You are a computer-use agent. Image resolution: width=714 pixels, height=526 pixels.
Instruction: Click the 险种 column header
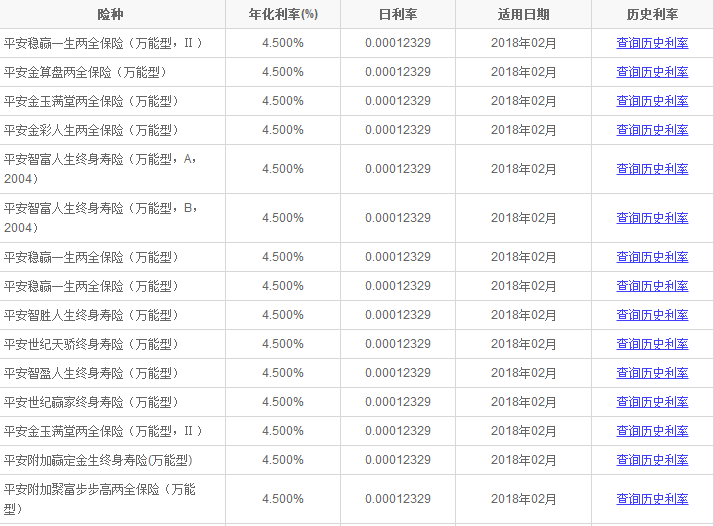tap(110, 15)
